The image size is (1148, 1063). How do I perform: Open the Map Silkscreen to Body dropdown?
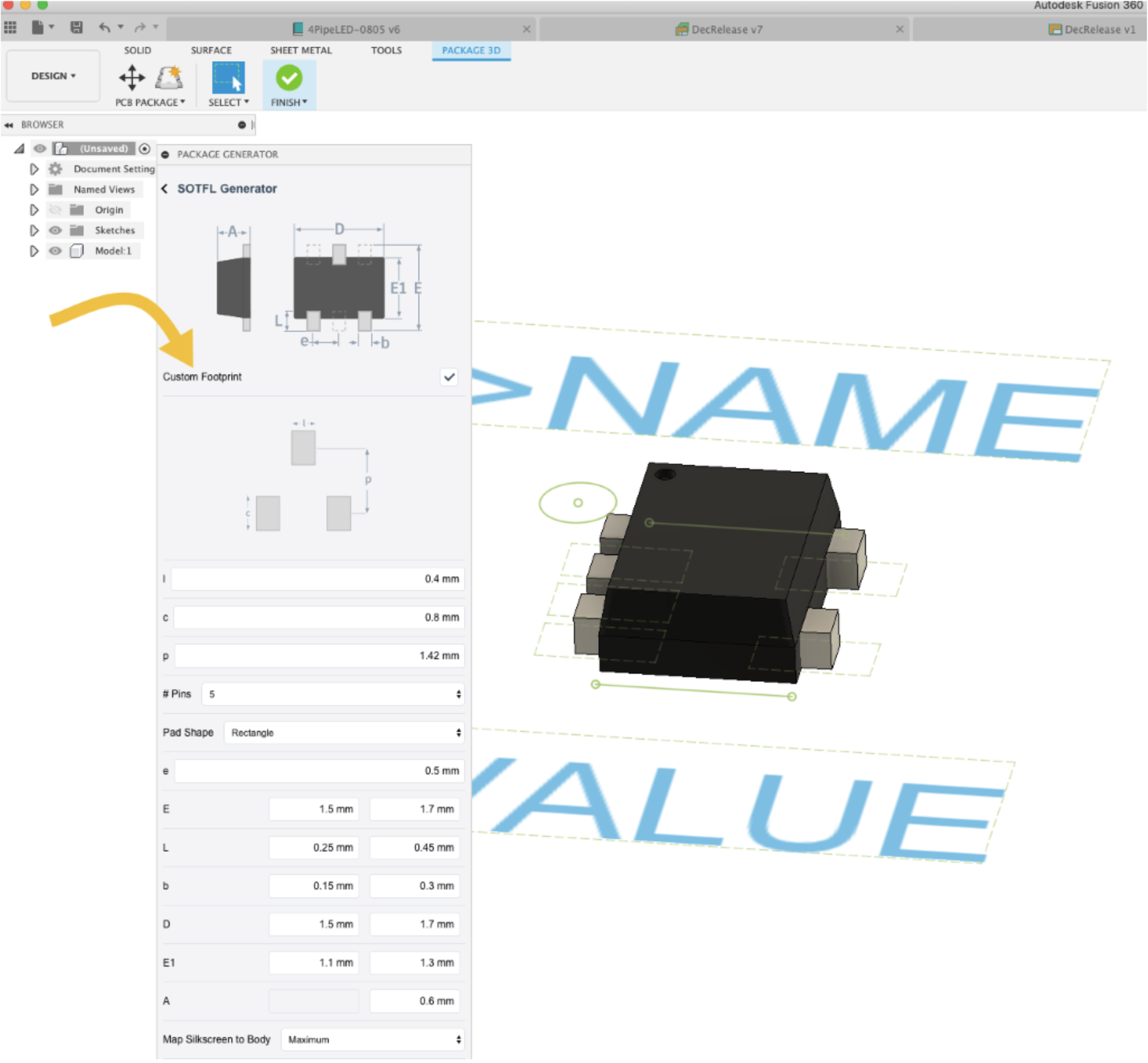[x=373, y=1040]
